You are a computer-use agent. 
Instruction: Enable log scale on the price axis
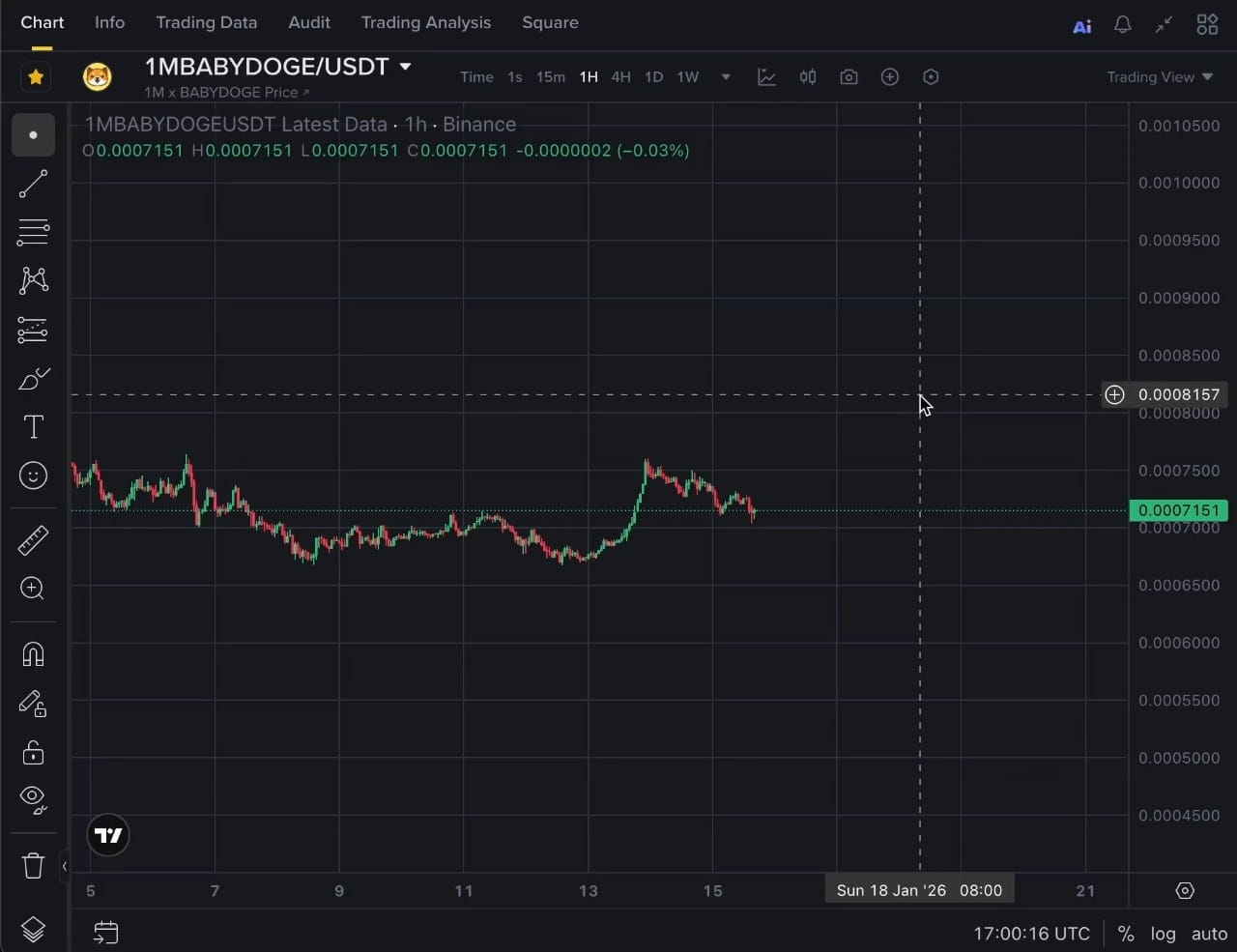(1163, 934)
